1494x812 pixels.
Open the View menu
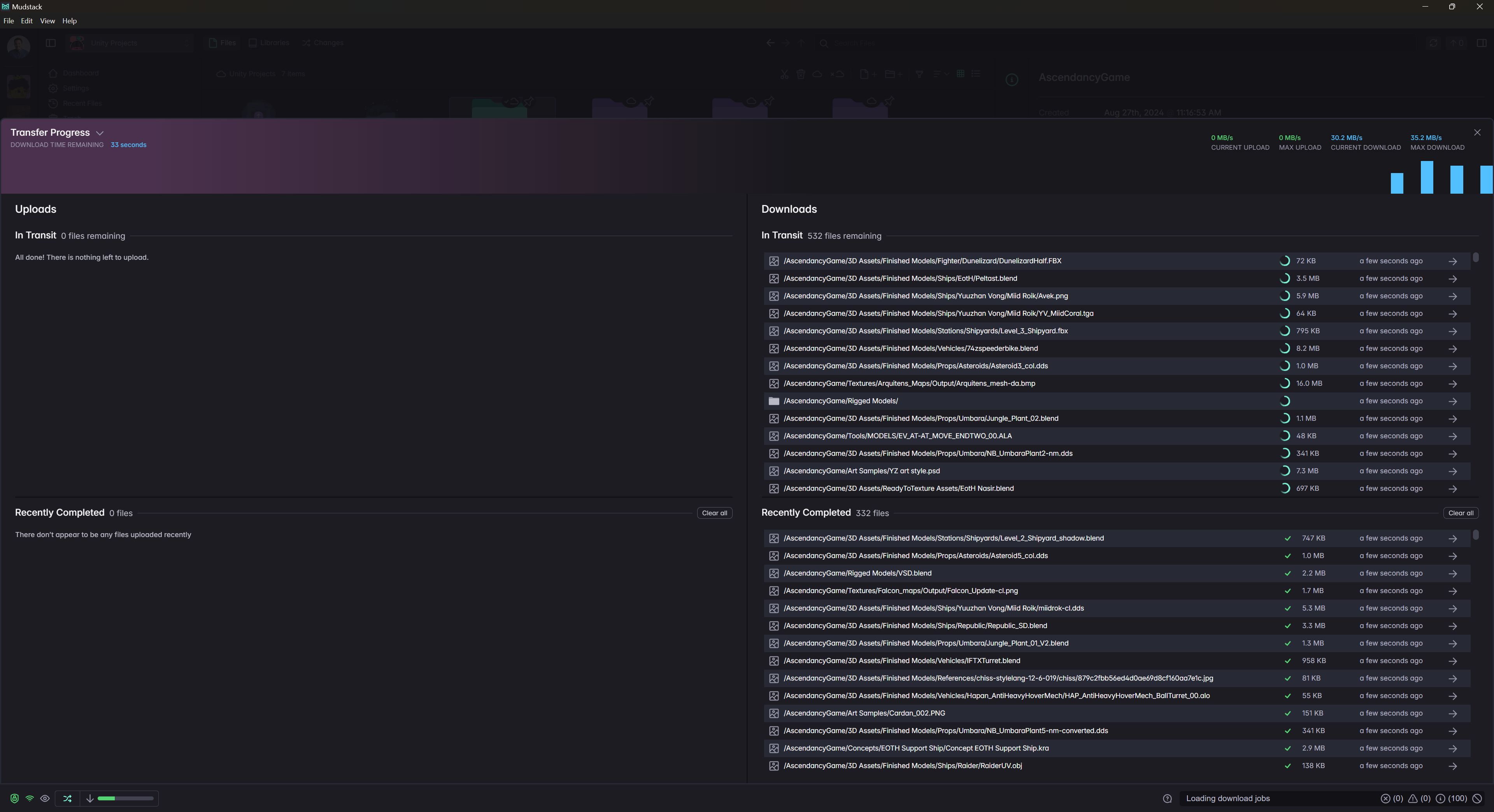(47, 21)
